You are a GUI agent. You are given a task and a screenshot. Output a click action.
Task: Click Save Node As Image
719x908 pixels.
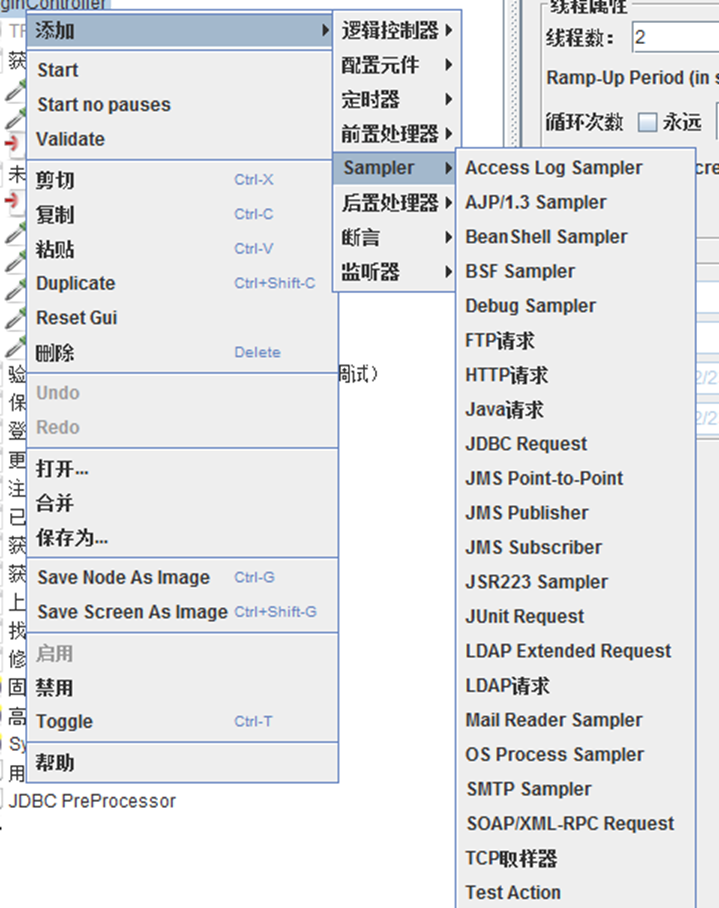click(182, 577)
